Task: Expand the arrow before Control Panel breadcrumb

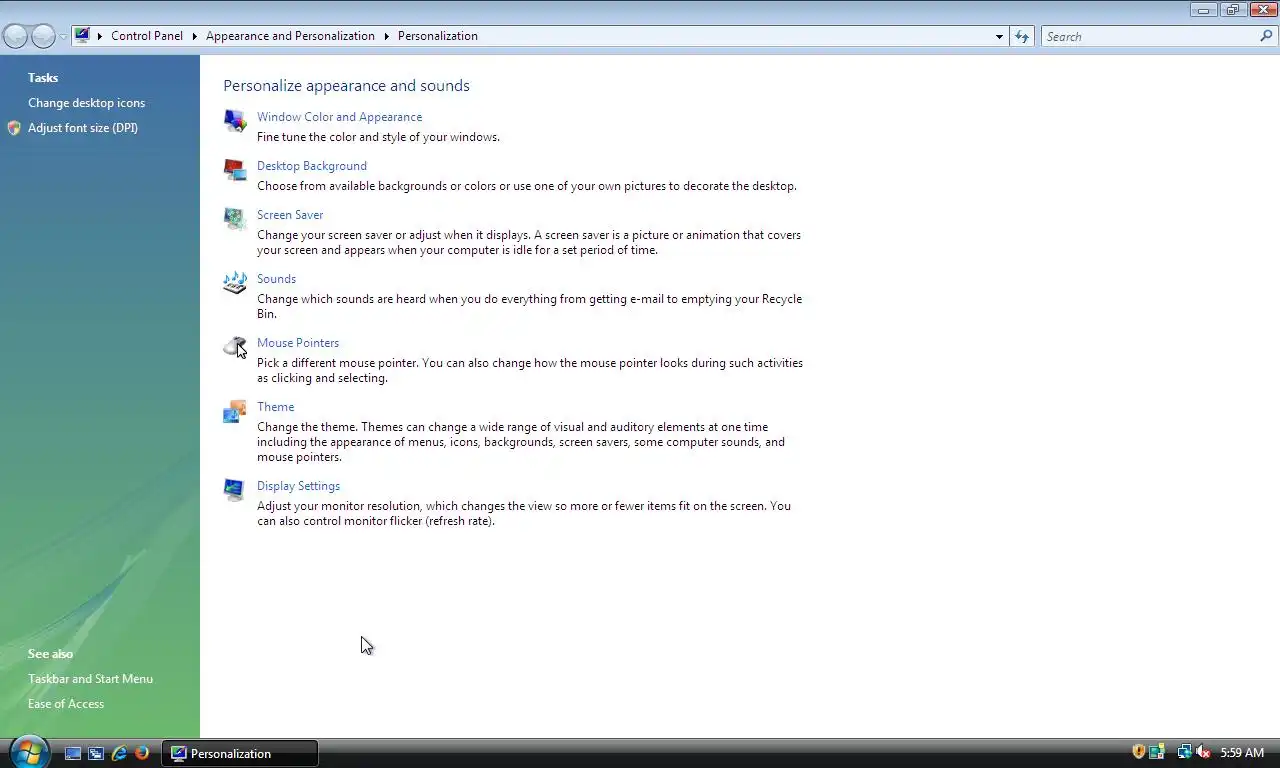Action: click(x=100, y=36)
